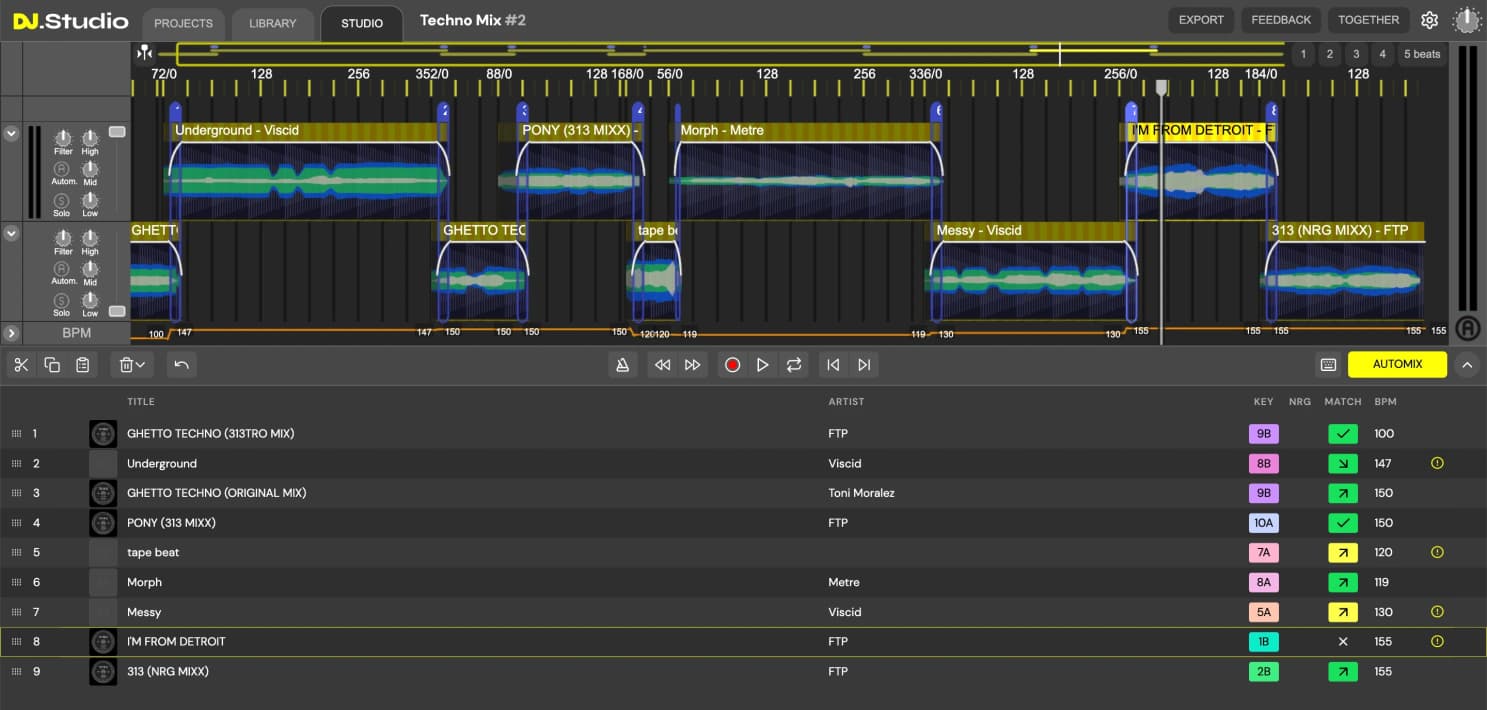This screenshot has width=1487, height=710.
Task: Adjust the top track volume fader
Action: pos(117,132)
